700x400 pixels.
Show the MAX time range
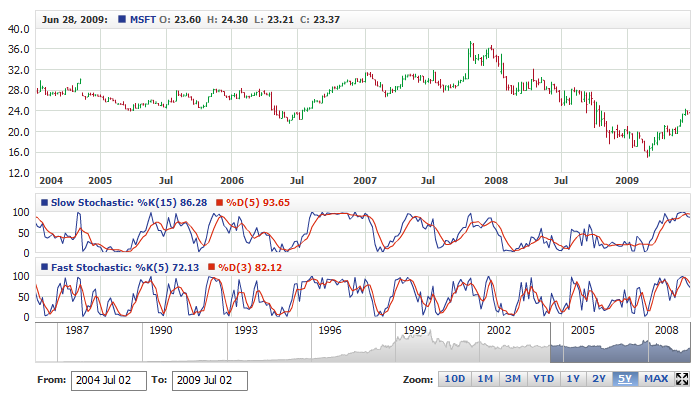[x=656, y=379]
